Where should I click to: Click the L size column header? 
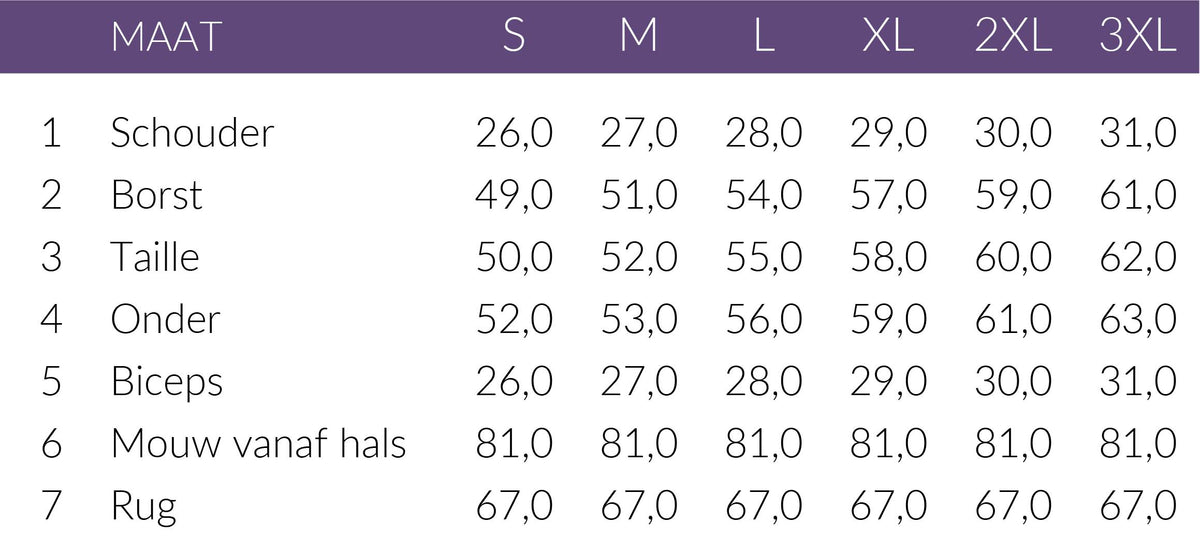pos(764,38)
